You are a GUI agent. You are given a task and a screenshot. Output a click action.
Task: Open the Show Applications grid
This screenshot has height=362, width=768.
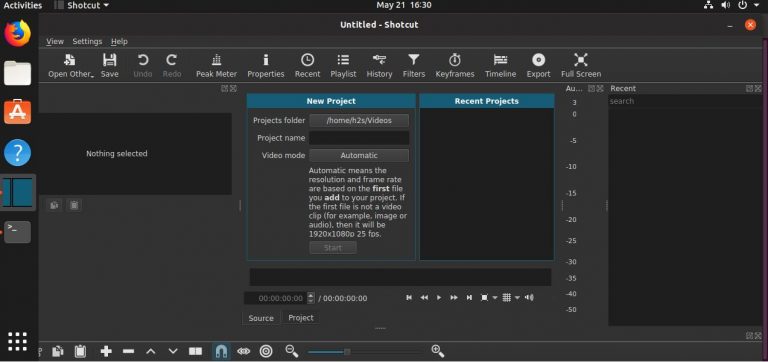click(x=18, y=341)
